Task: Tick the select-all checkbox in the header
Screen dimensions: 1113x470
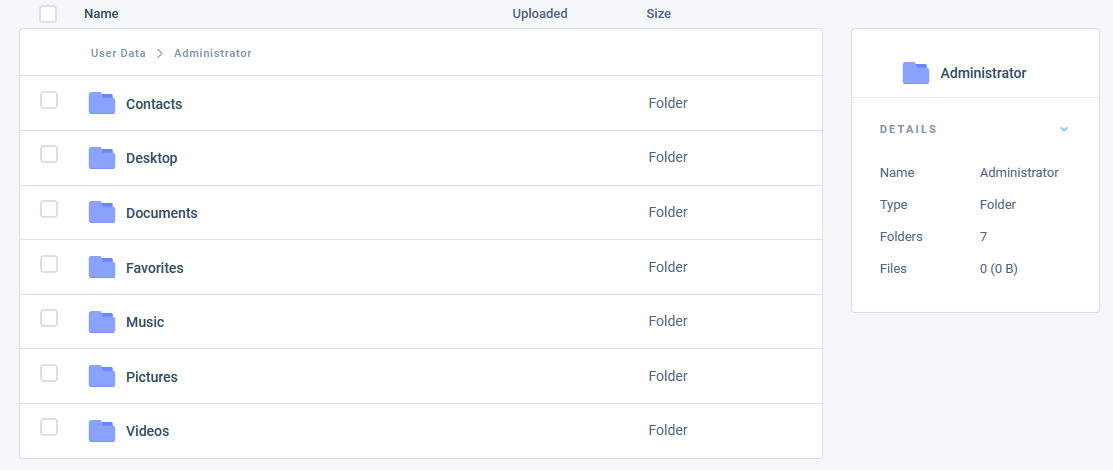Action: tap(48, 13)
